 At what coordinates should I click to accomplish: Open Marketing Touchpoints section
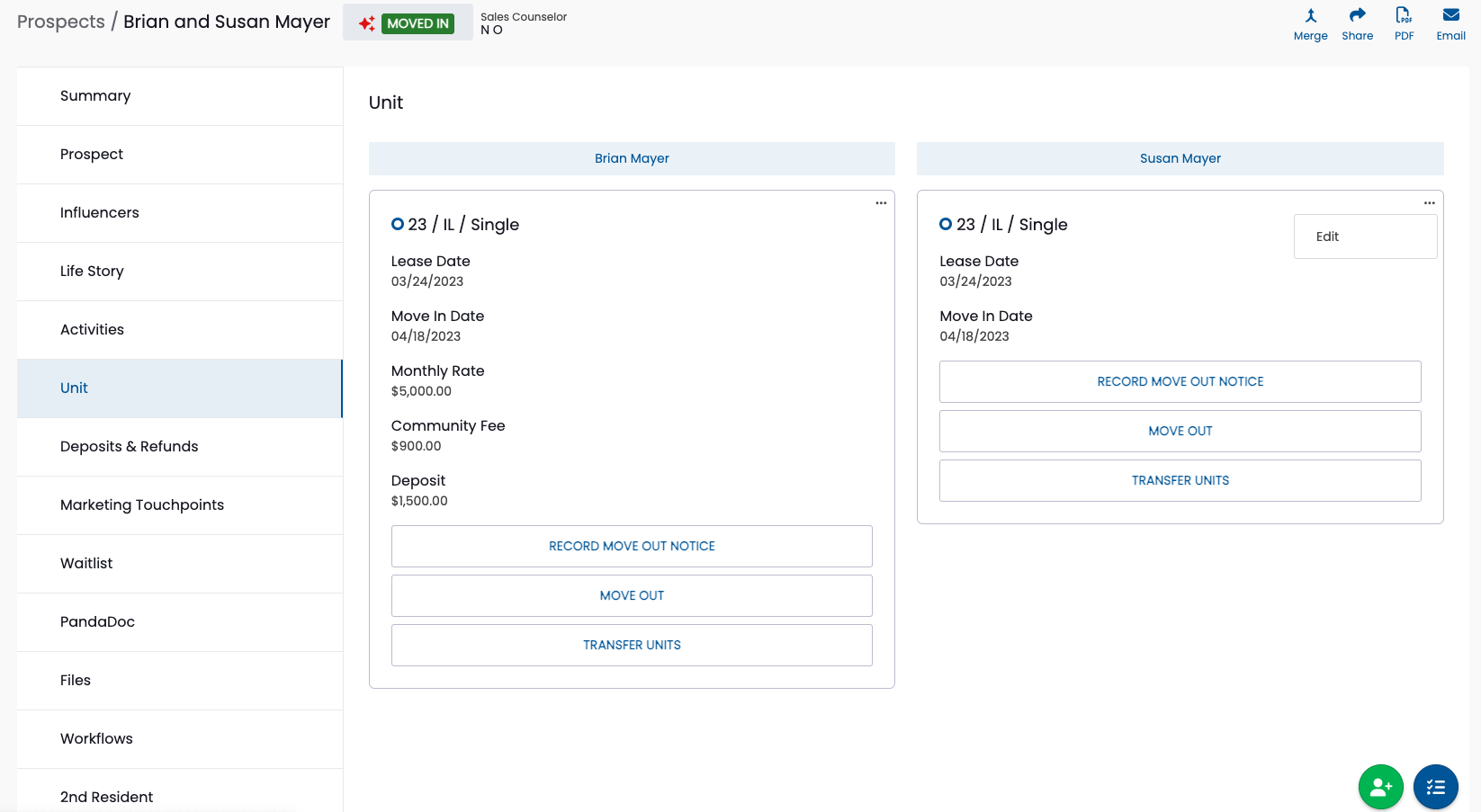180,505
